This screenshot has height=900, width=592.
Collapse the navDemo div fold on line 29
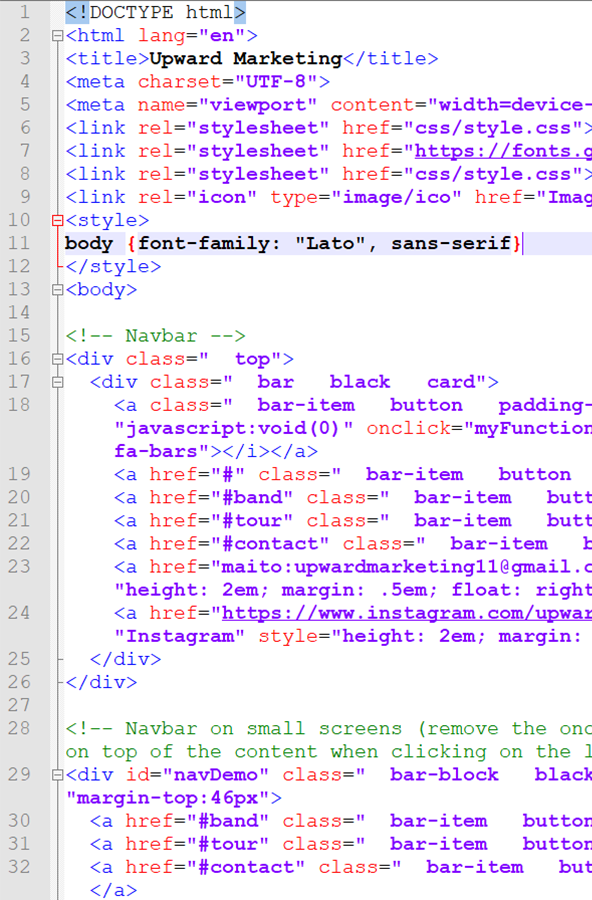pos(57,775)
